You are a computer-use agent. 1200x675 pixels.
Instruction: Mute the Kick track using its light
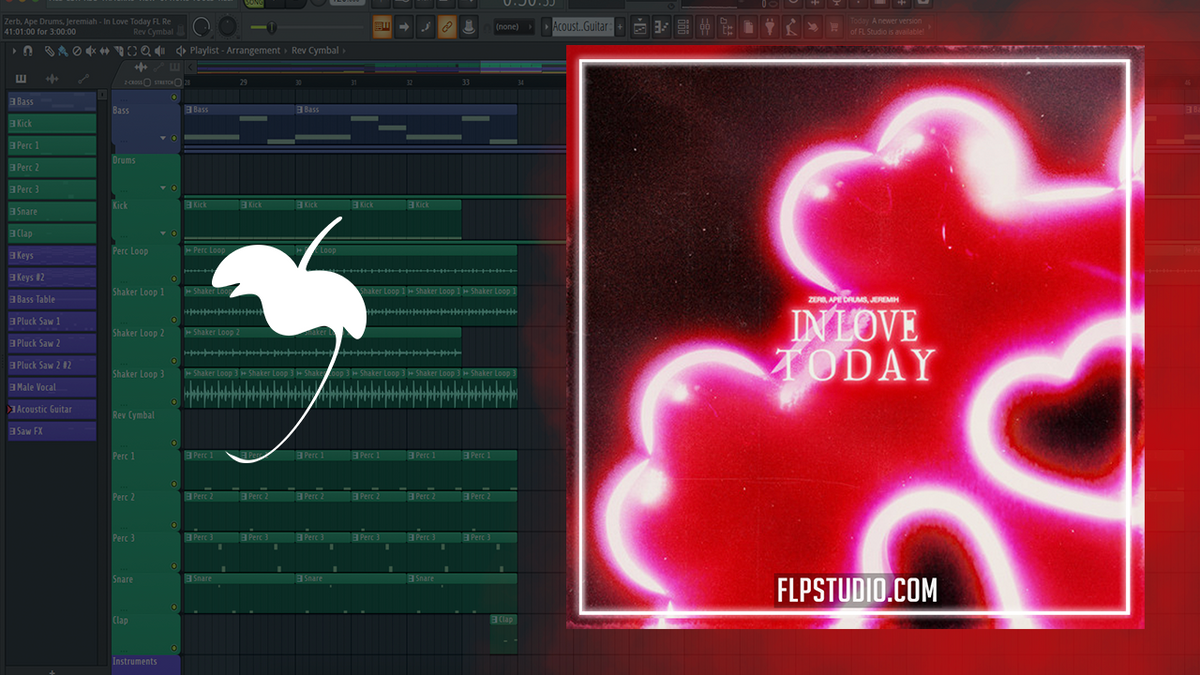(174, 233)
